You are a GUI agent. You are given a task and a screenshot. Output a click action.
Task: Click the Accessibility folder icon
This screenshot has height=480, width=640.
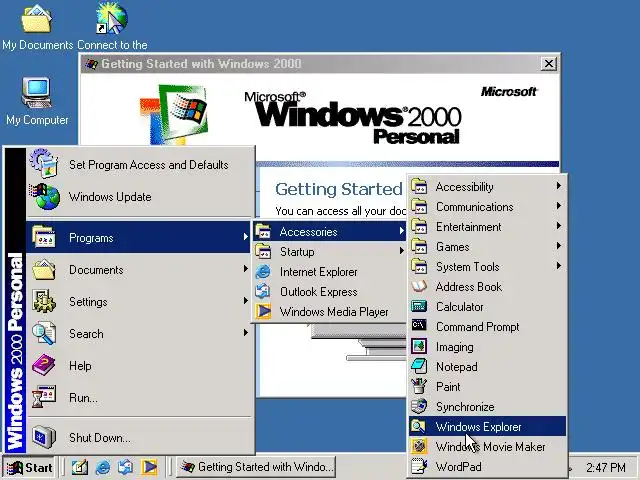[x=419, y=186]
